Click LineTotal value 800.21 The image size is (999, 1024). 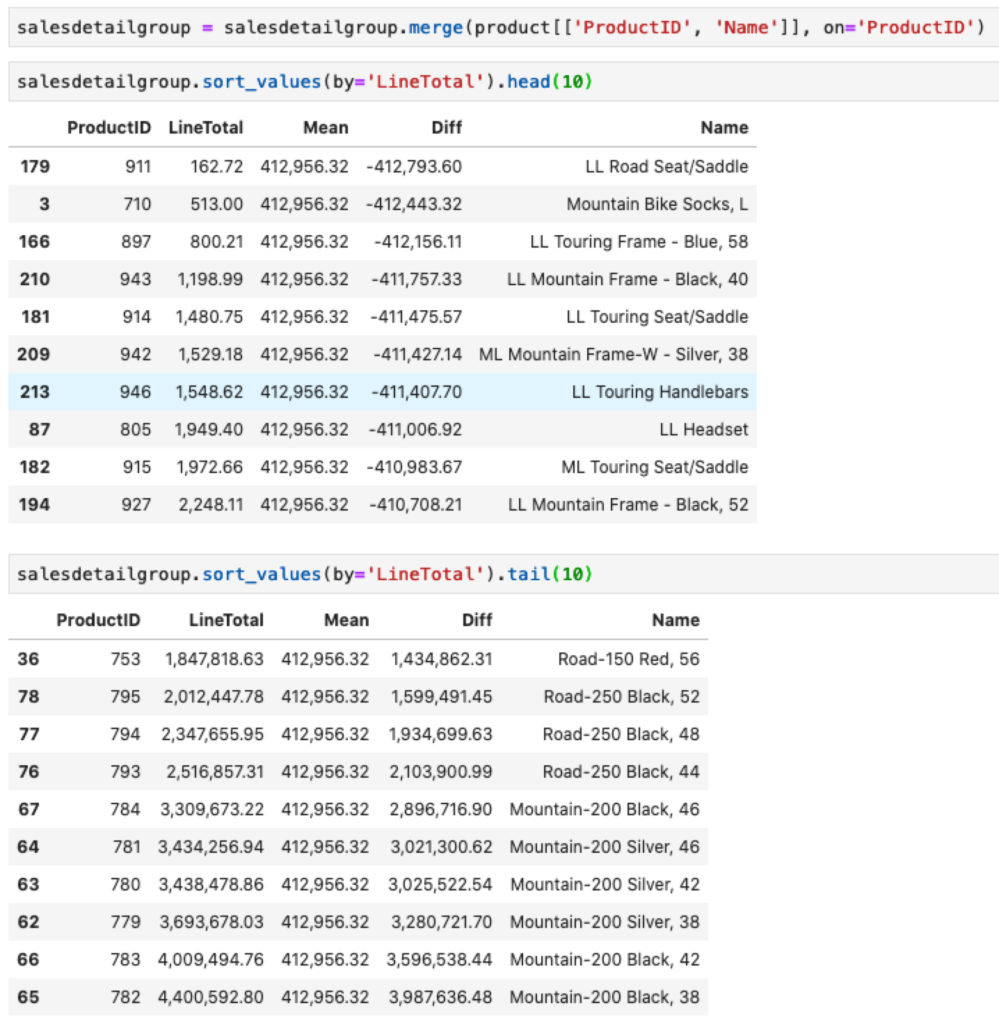pyautogui.click(x=217, y=242)
